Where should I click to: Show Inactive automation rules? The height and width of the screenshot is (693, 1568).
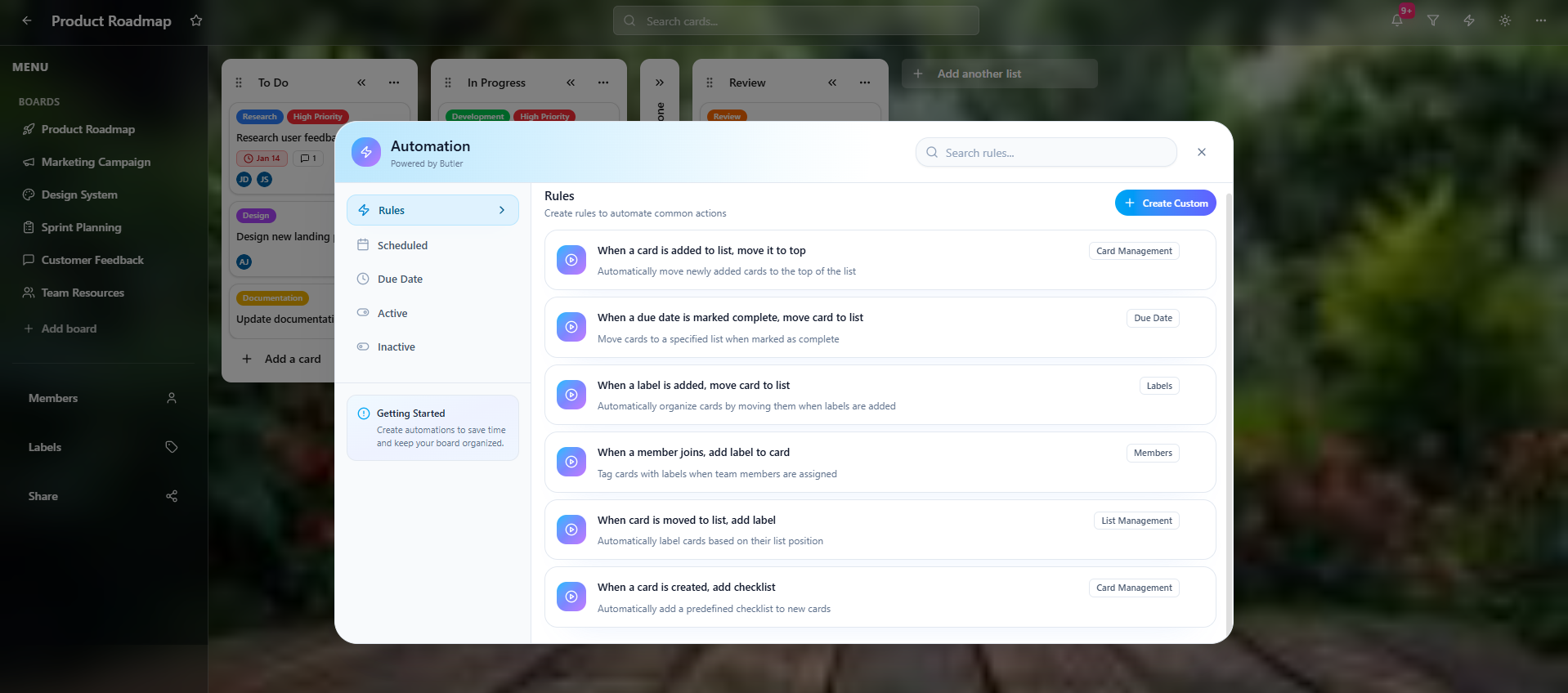[432, 346]
